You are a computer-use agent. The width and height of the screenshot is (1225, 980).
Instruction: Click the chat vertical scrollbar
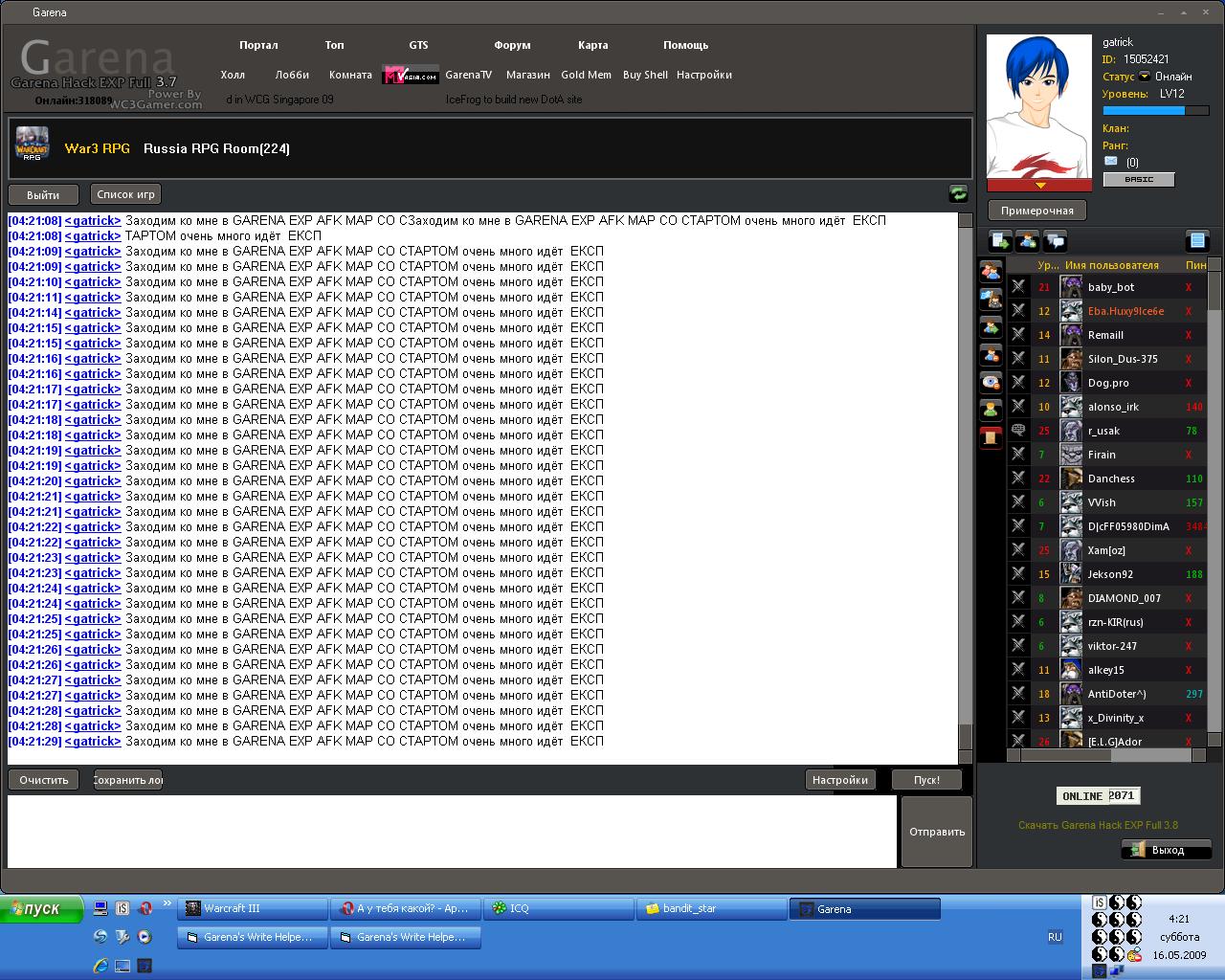click(965, 488)
